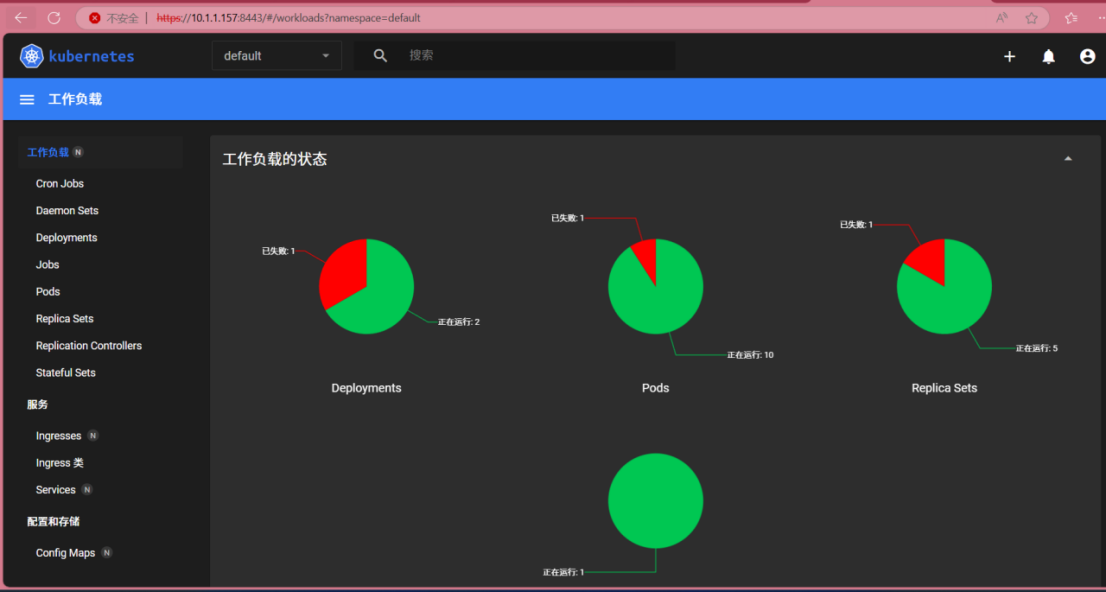Click the browser address bar URL
The height and width of the screenshot is (592, 1106).
(x=288, y=18)
